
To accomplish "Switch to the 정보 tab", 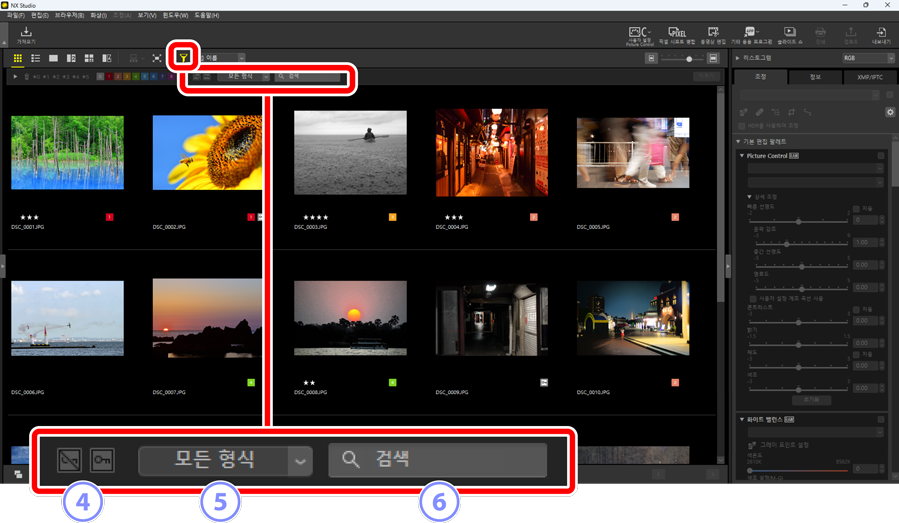I will tap(815, 77).
